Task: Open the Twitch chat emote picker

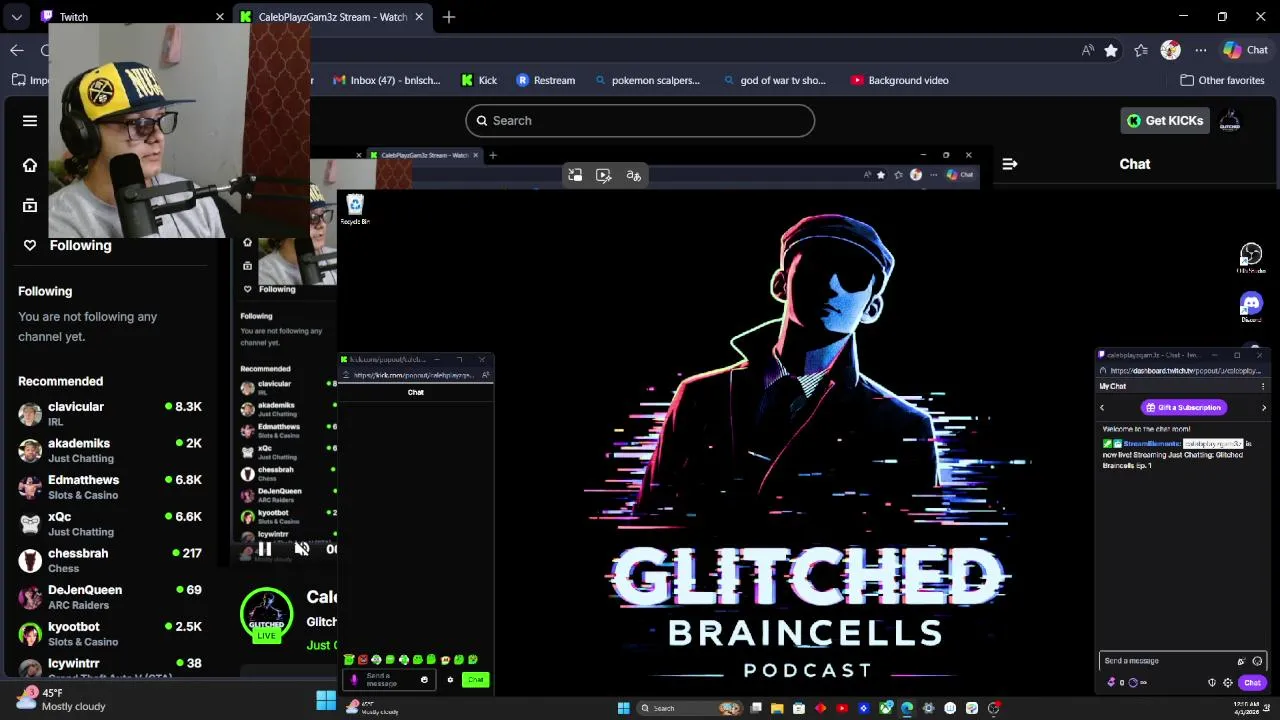Action: pyautogui.click(x=1257, y=661)
